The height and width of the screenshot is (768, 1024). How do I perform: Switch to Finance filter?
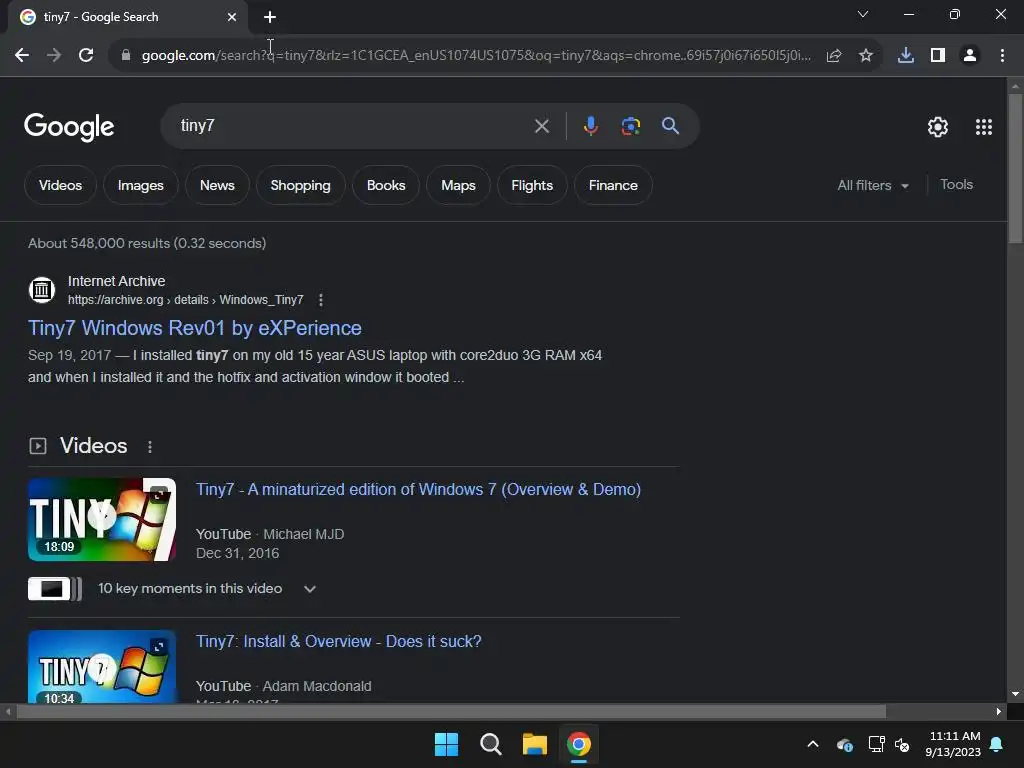(613, 185)
